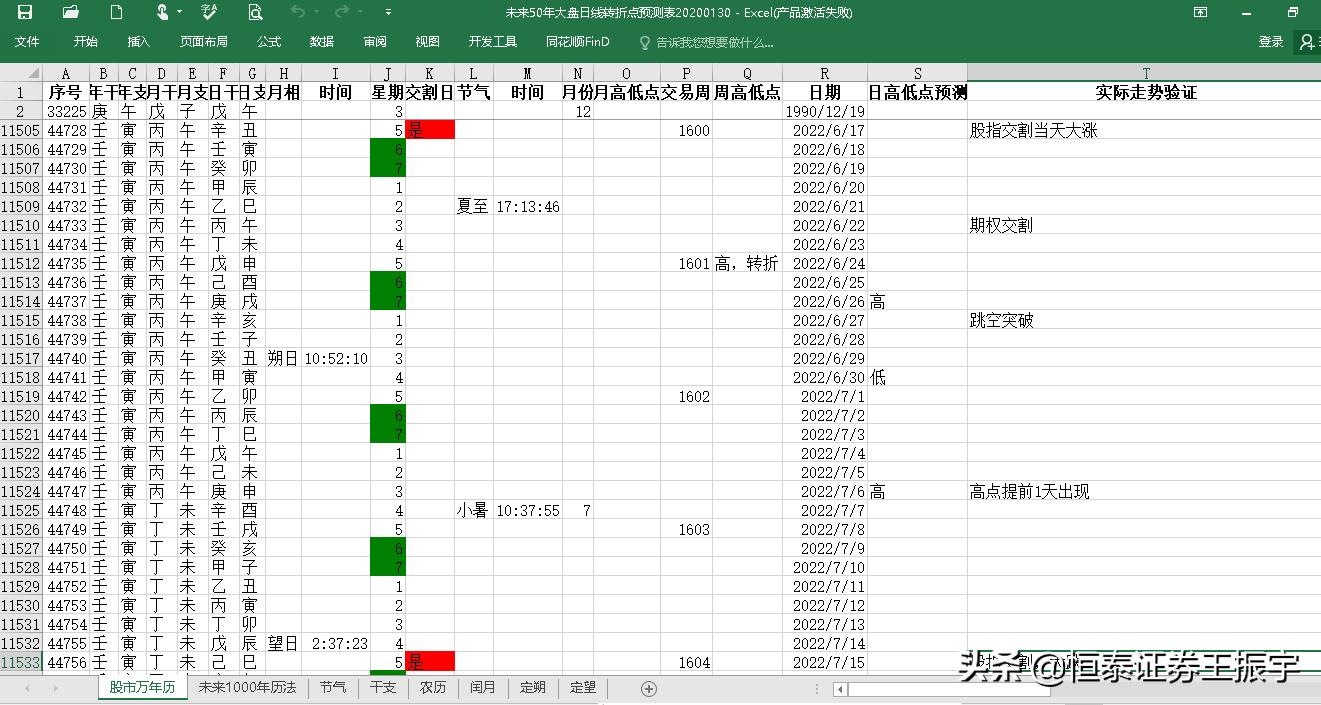1321x705 pixels.
Task: Click the Undo icon
Action: click(x=297, y=13)
